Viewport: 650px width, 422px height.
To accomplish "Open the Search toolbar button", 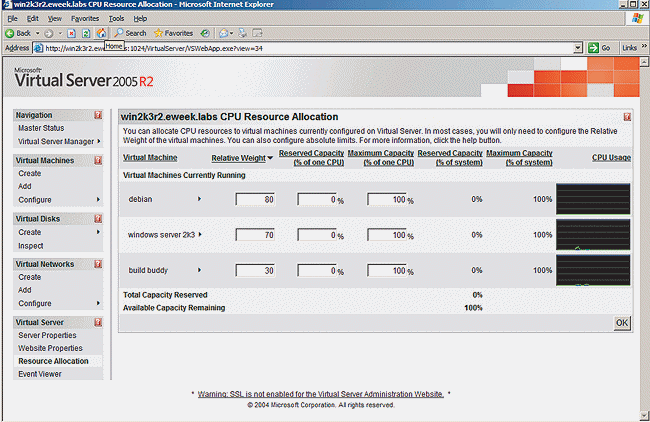I will [130, 33].
